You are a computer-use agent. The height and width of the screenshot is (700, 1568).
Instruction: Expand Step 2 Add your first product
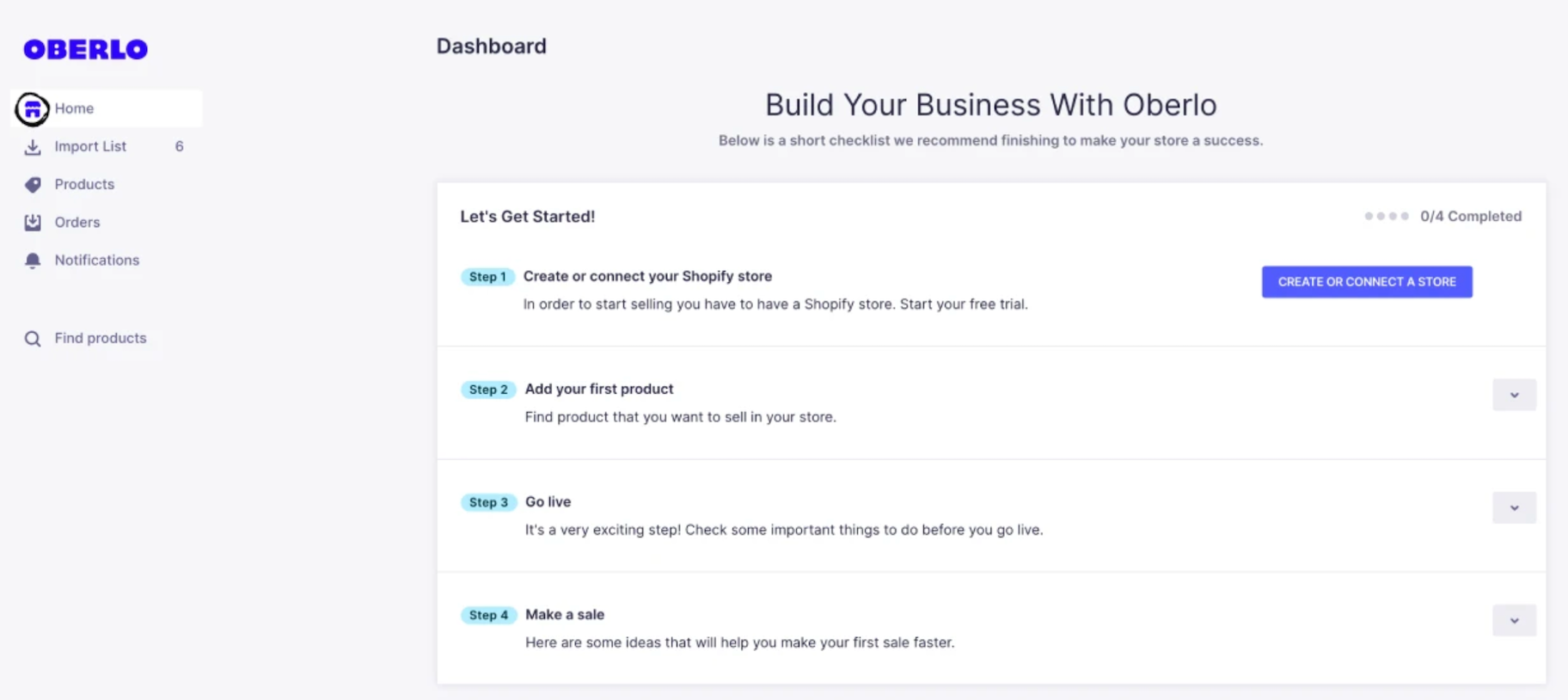pos(1514,395)
